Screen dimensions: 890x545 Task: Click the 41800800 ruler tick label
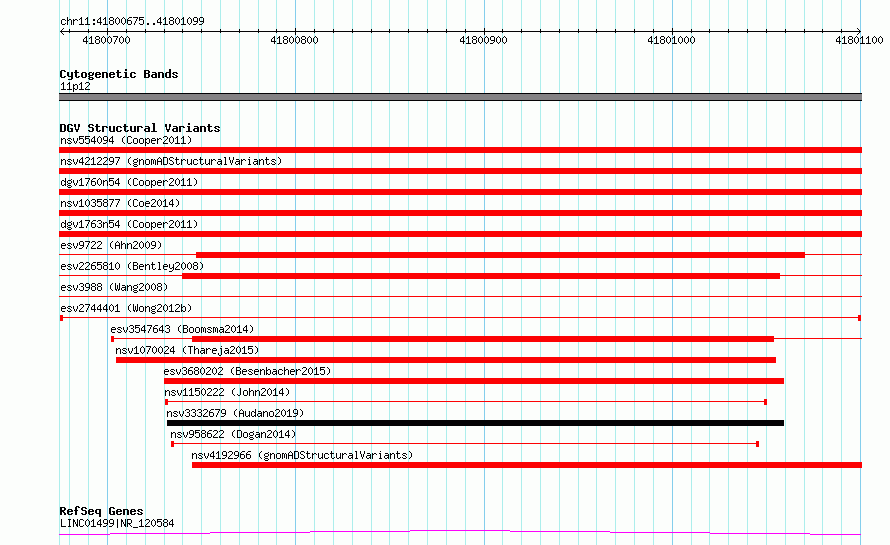point(294,40)
